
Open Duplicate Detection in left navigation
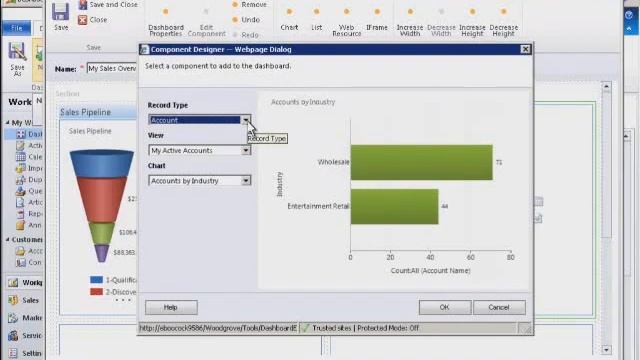29,180
